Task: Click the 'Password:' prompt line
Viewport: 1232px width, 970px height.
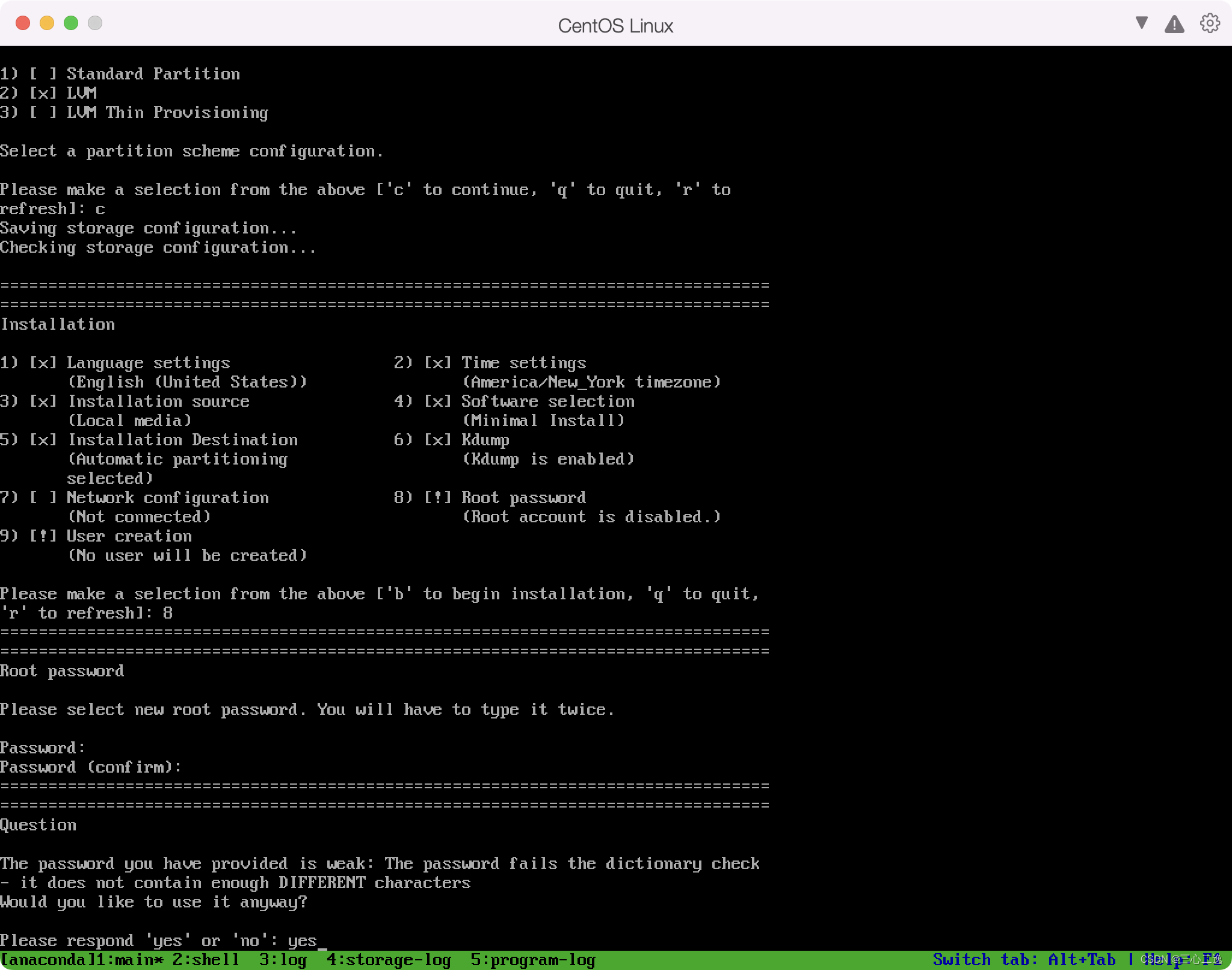Action: pos(43,748)
